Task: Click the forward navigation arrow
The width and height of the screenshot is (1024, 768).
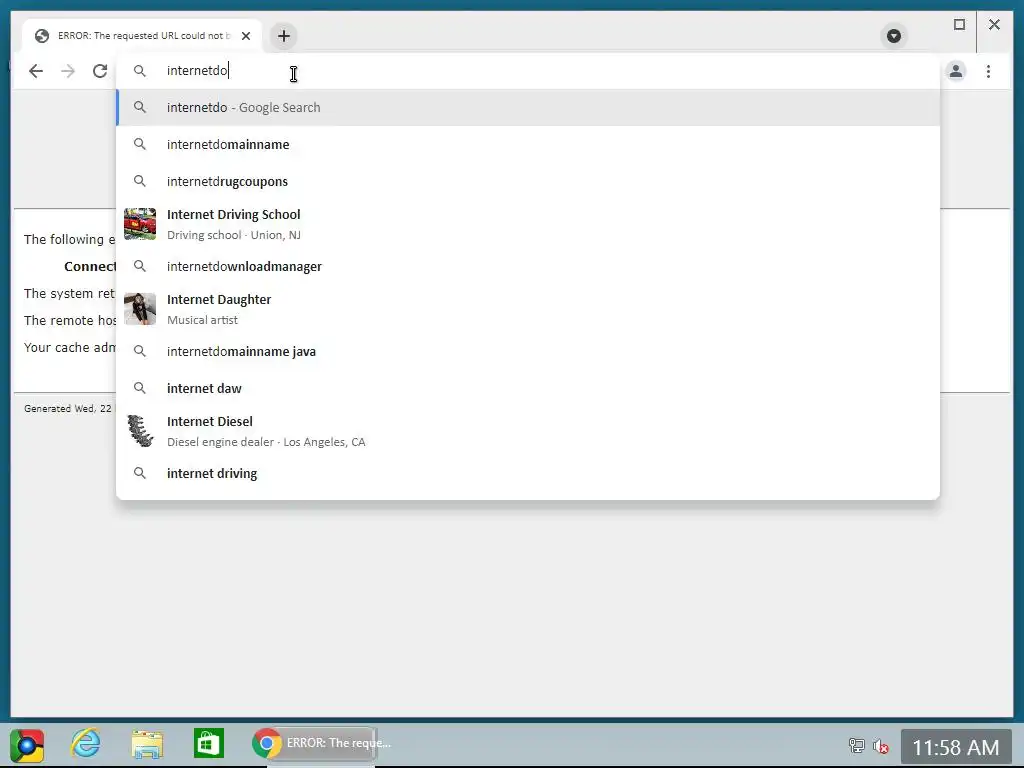Action: tap(68, 71)
